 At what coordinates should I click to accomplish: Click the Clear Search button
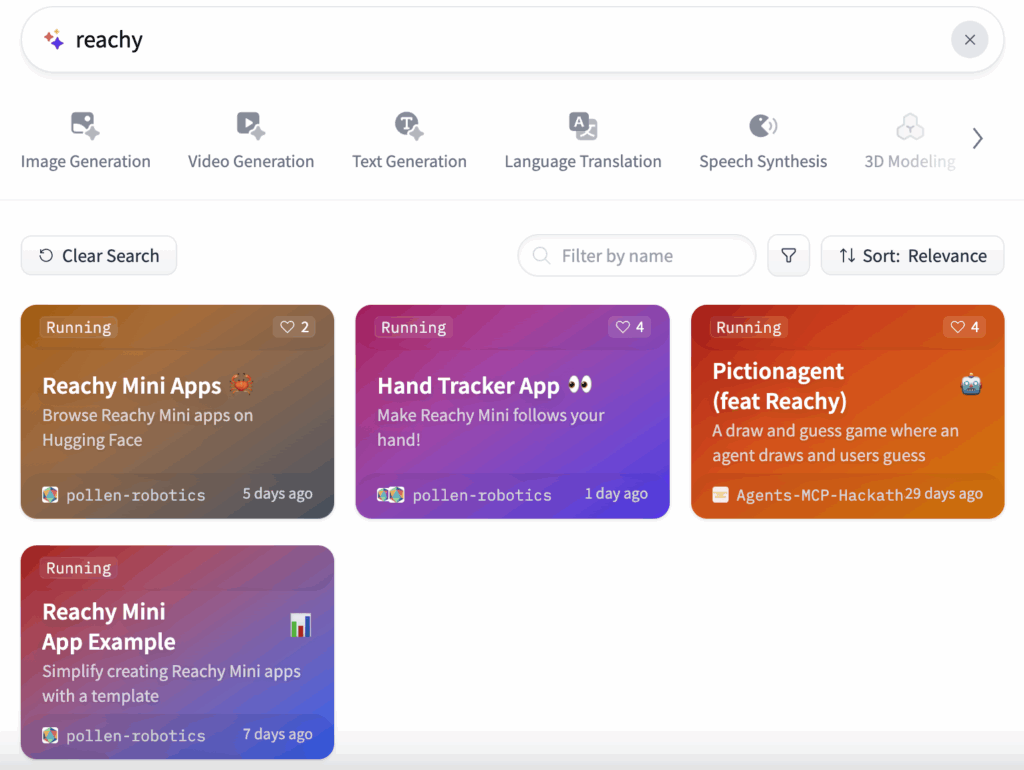tap(99, 255)
